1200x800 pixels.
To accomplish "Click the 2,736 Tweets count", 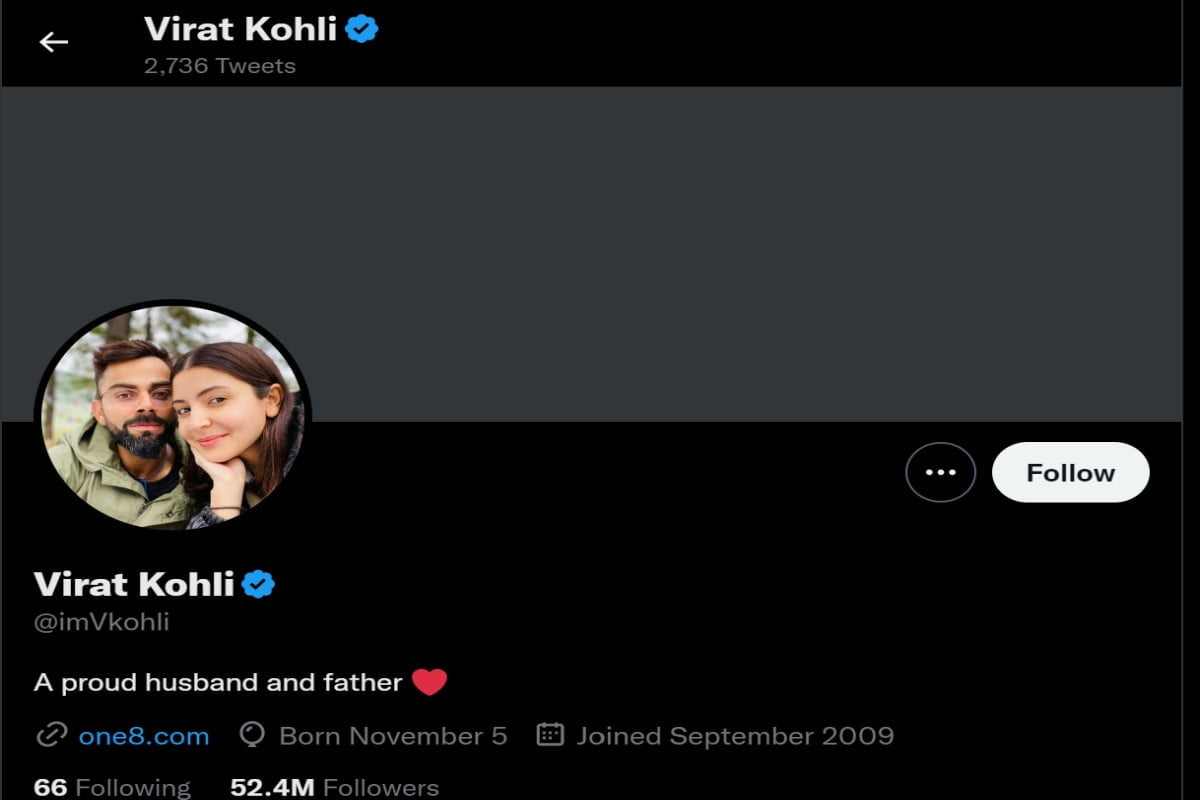I will 220,66.
